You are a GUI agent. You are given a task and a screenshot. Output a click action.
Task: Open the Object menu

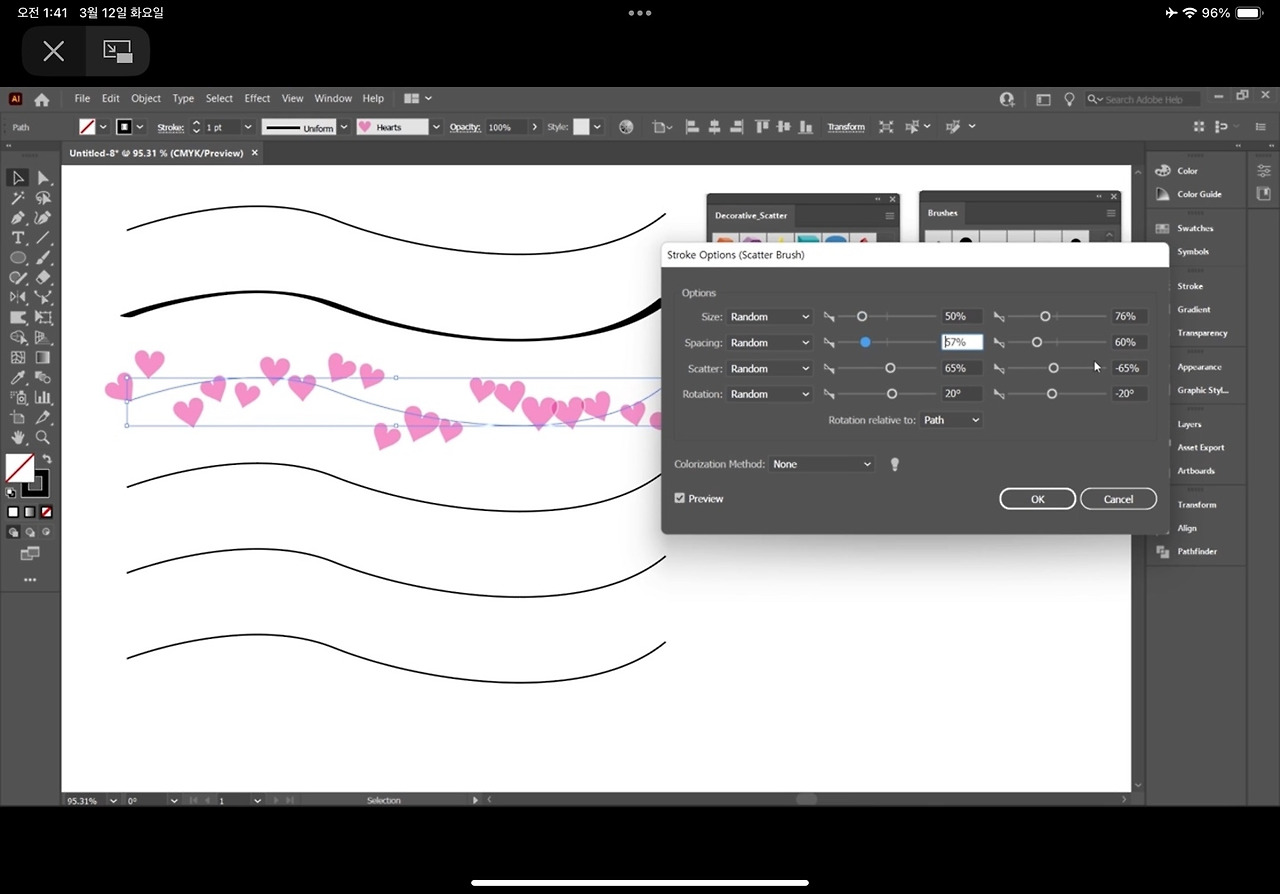(x=146, y=99)
